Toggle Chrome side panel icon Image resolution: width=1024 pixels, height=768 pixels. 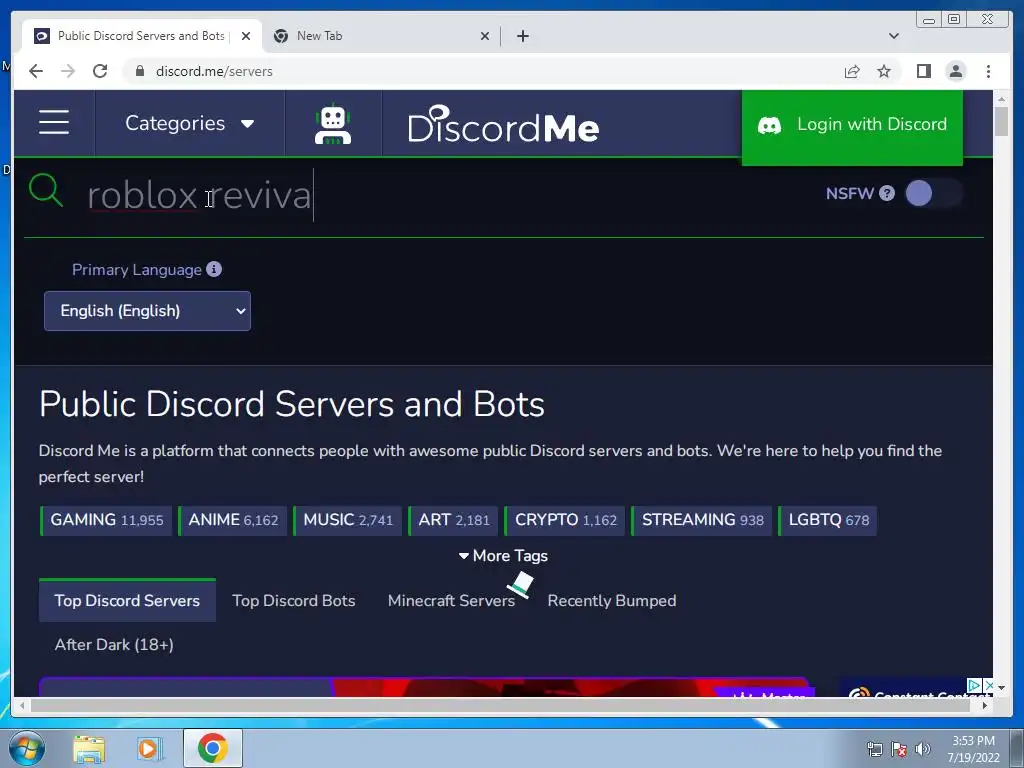(x=923, y=71)
